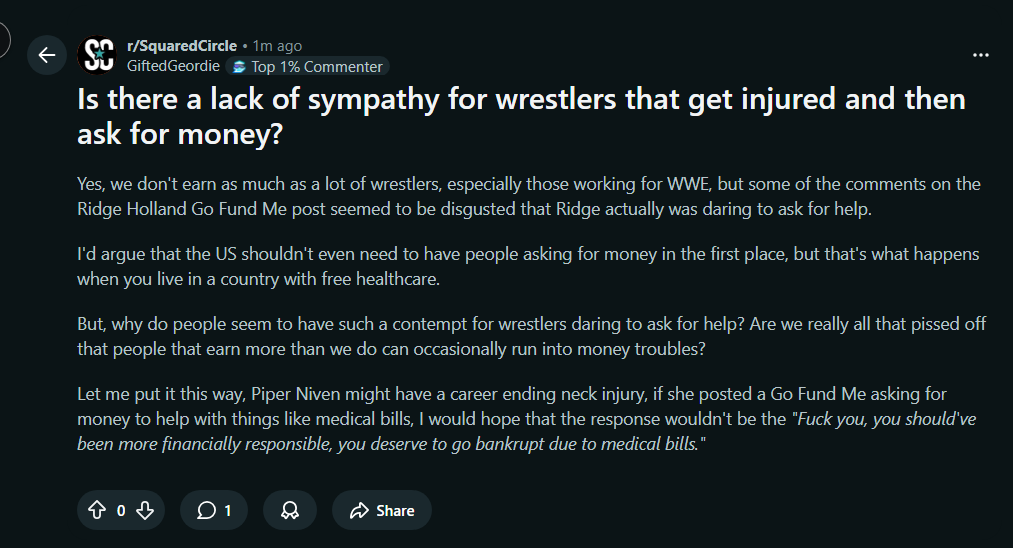Open the three-dot post options menu

[x=981, y=54]
